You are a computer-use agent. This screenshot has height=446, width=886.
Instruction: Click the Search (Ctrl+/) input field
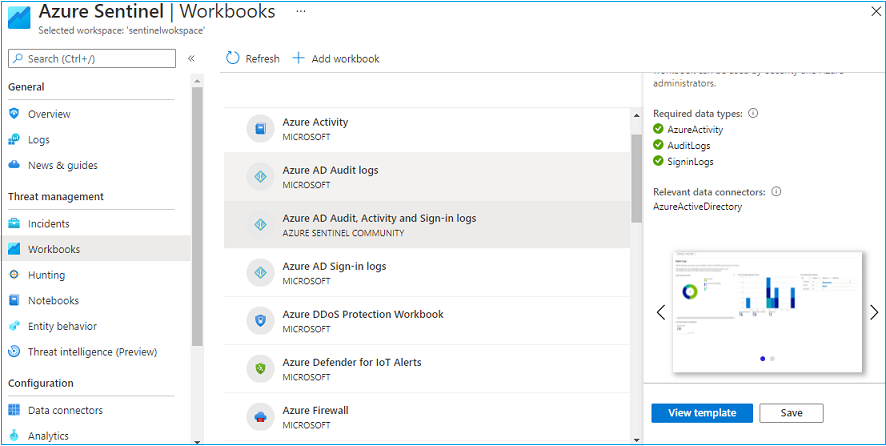coord(92,58)
